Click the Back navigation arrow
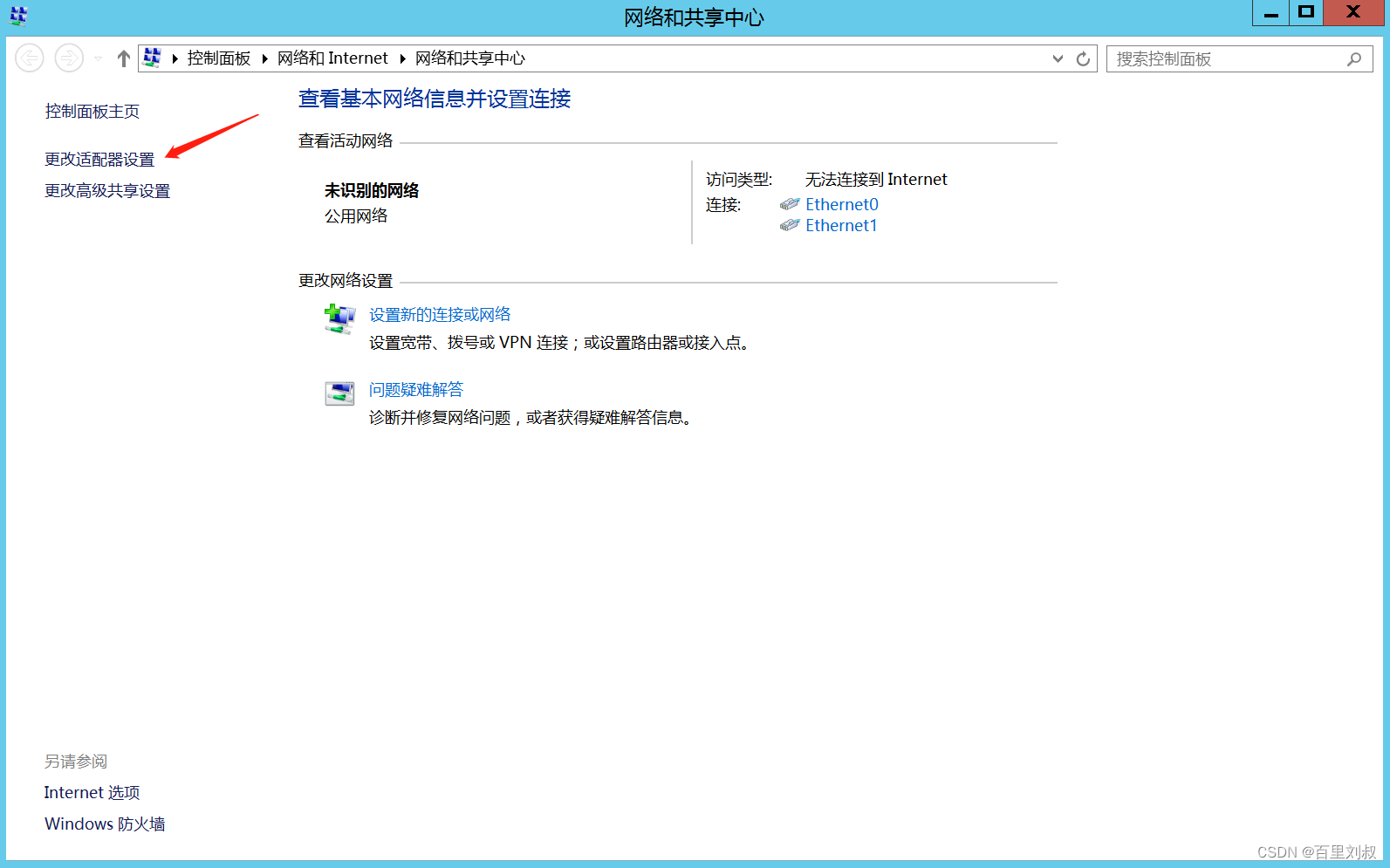The height and width of the screenshot is (868, 1390). point(30,58)
